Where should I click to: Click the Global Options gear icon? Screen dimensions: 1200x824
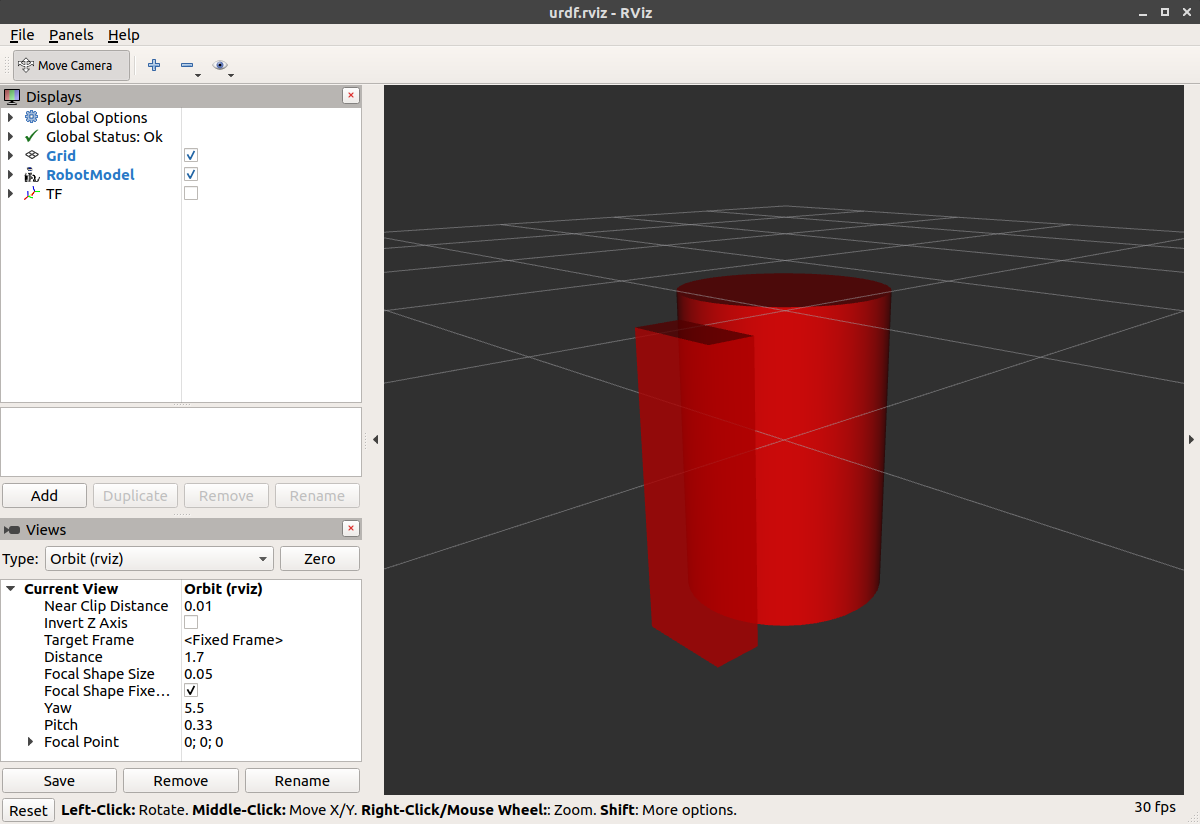(x=31, y=117)
